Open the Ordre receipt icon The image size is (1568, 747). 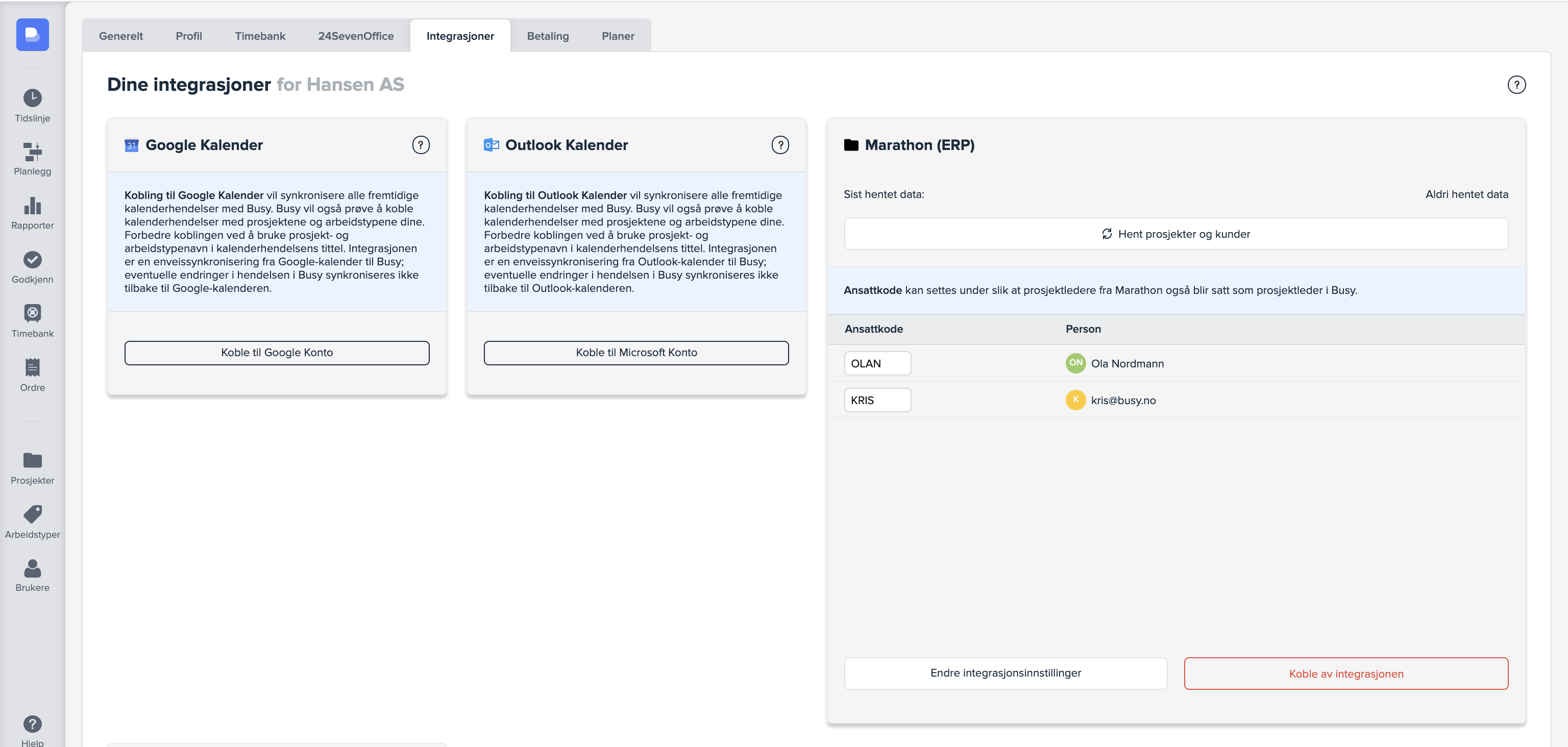coord(32,367)
